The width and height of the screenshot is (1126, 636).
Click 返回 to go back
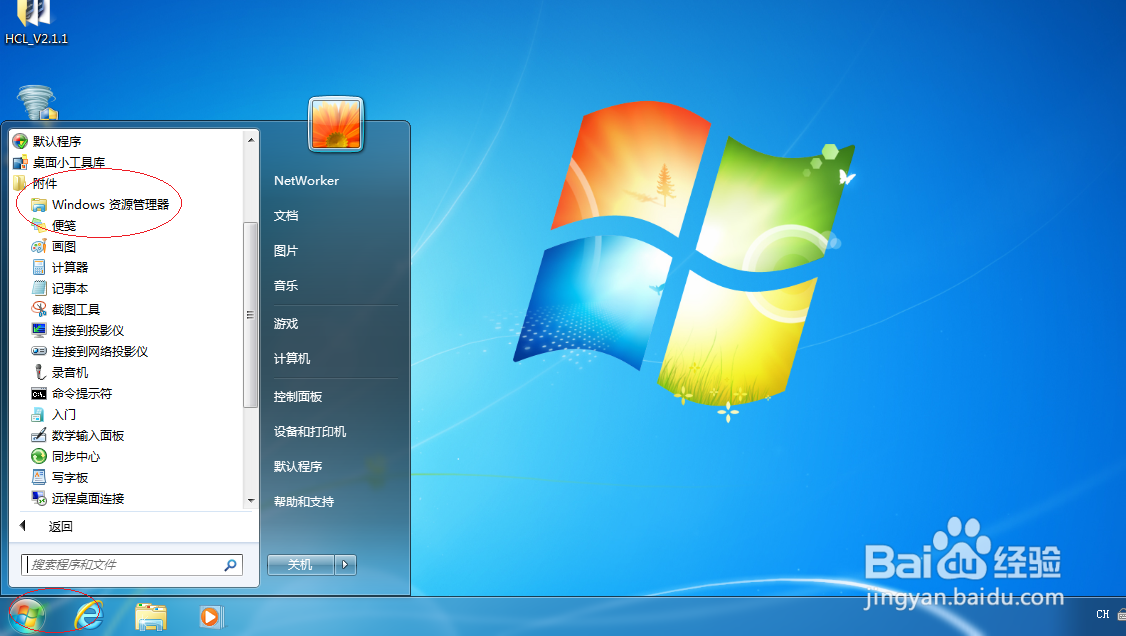[x=60, y=526]
